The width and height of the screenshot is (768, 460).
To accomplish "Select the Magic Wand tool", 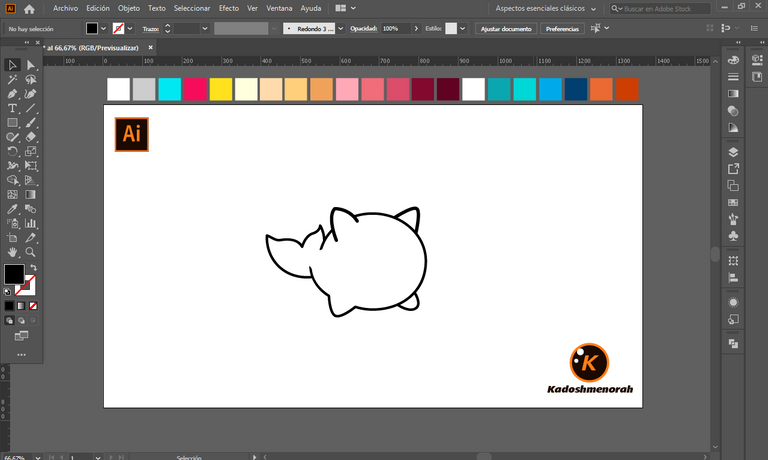I will point(12,79).
